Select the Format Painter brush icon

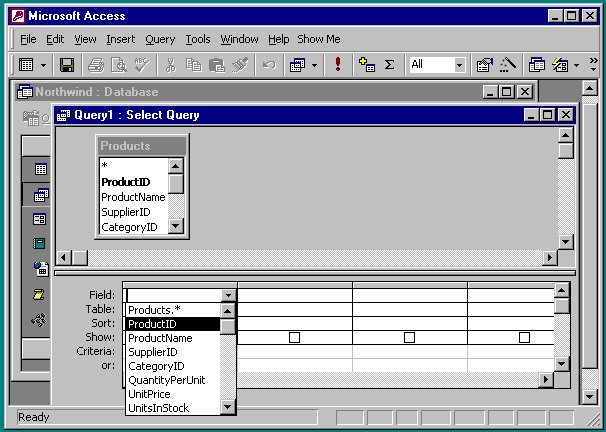[x=240, y=65]
